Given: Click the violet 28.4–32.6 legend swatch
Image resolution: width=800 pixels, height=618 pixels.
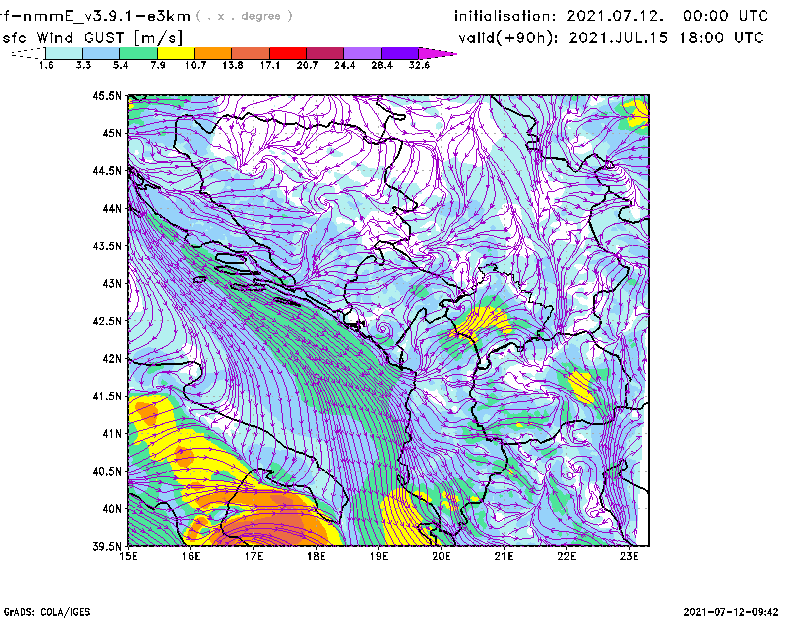Looking at the screenshot, I should pyautogui.click(x=399, y=53).
